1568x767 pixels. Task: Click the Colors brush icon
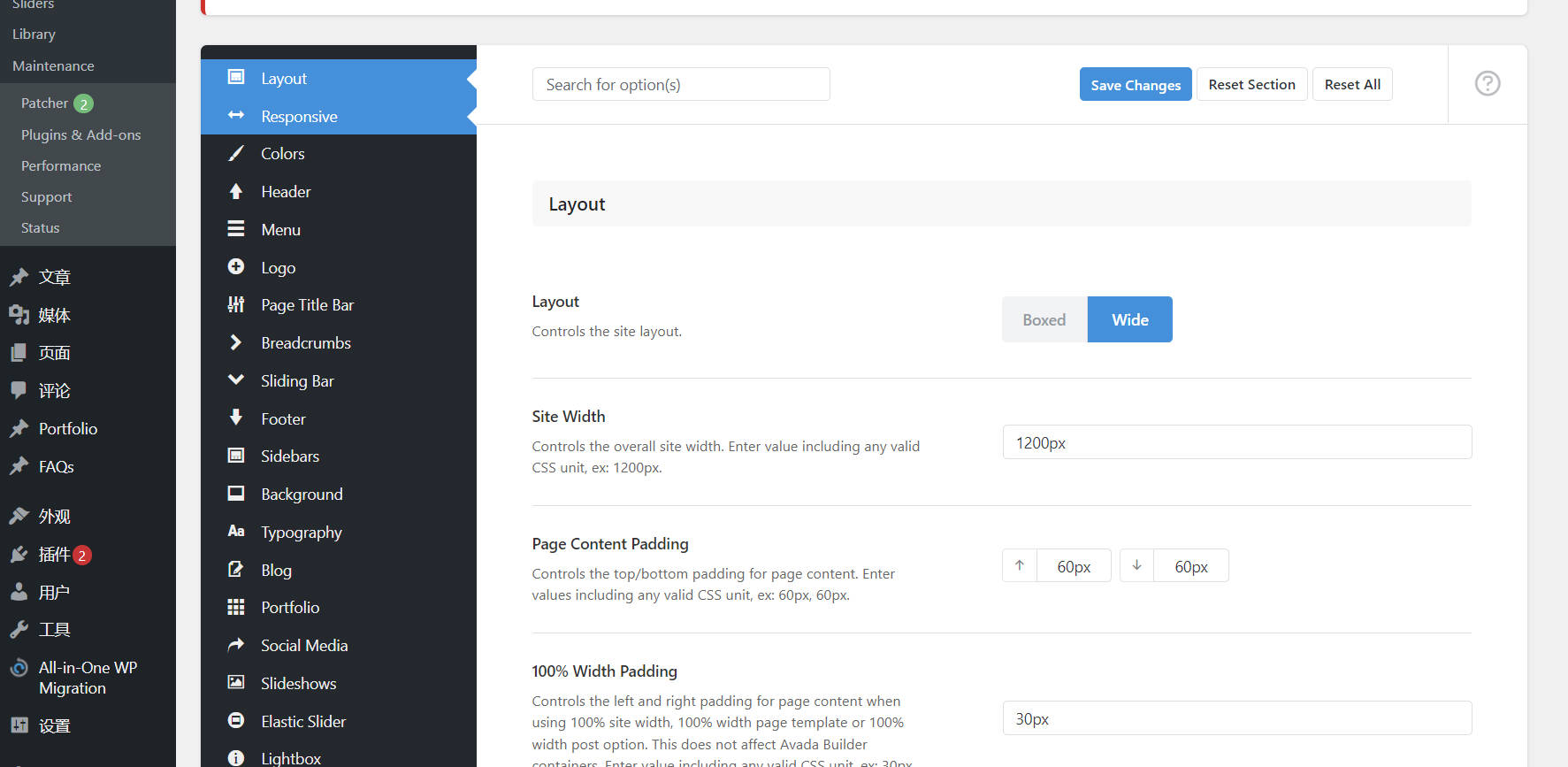(236, 153)
